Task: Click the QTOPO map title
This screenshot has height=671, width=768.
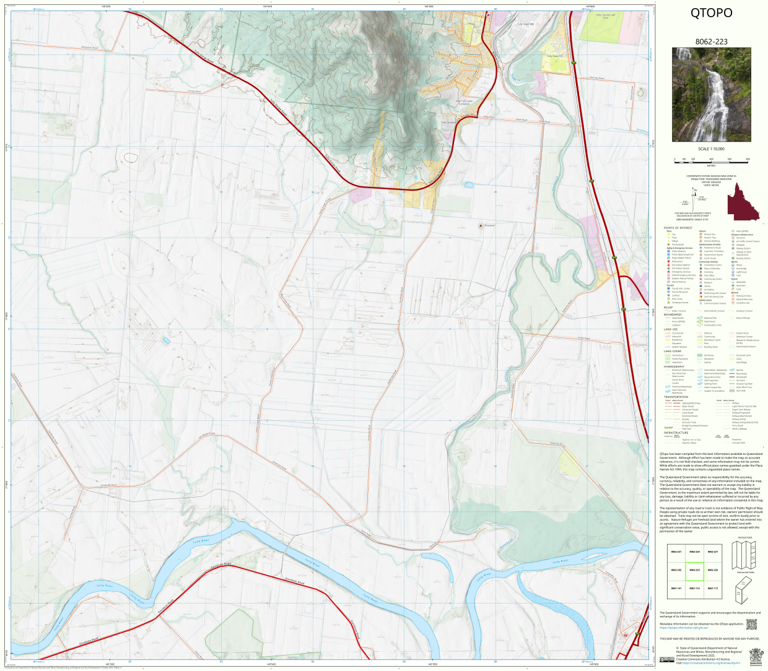Action: click(711, 13)
